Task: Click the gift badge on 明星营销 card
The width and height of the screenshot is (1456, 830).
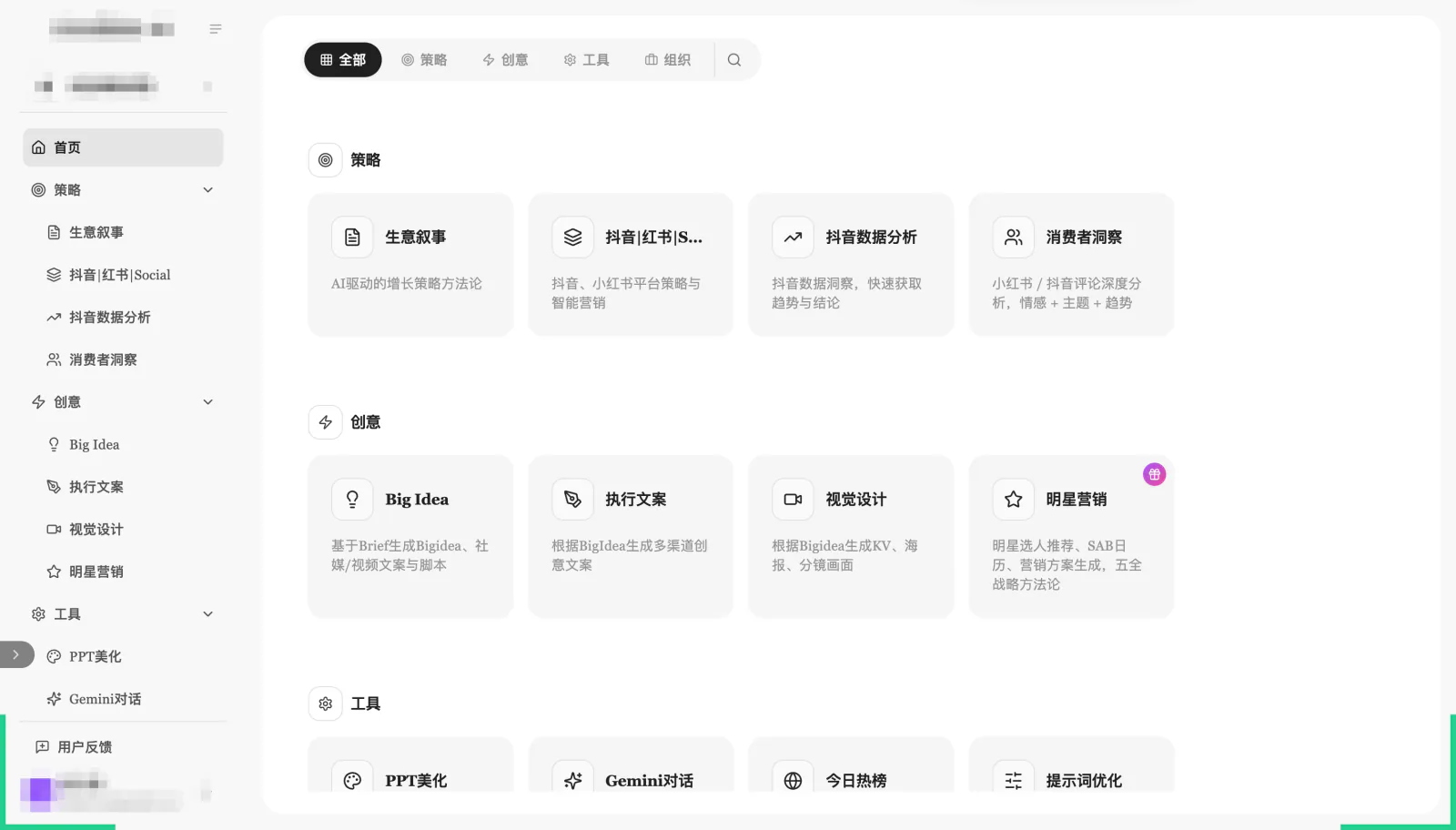Action: coord(1154,474)
